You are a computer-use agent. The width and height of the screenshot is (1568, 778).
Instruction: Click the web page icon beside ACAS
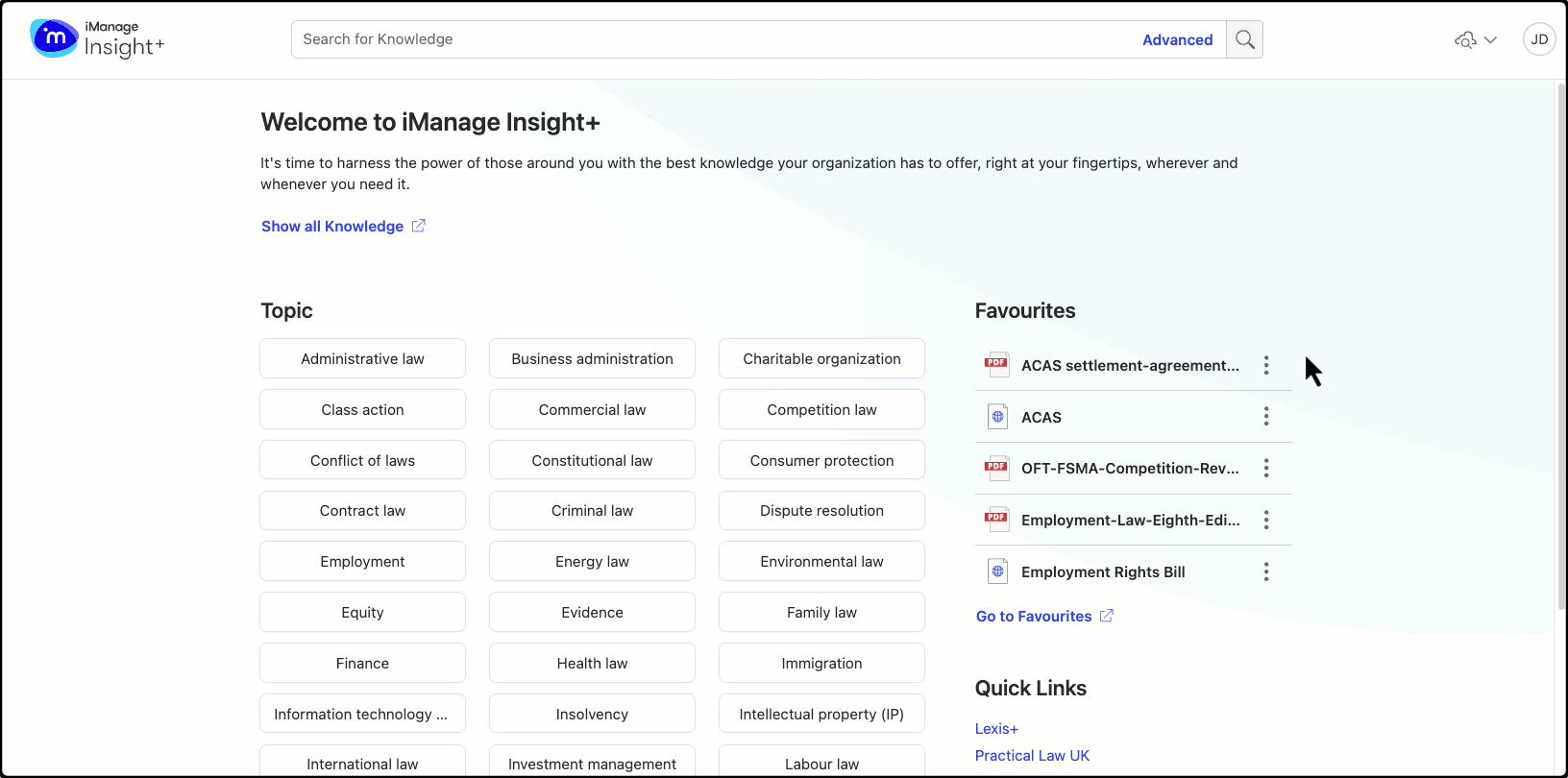pyautogui.click(x=997, y=417)
